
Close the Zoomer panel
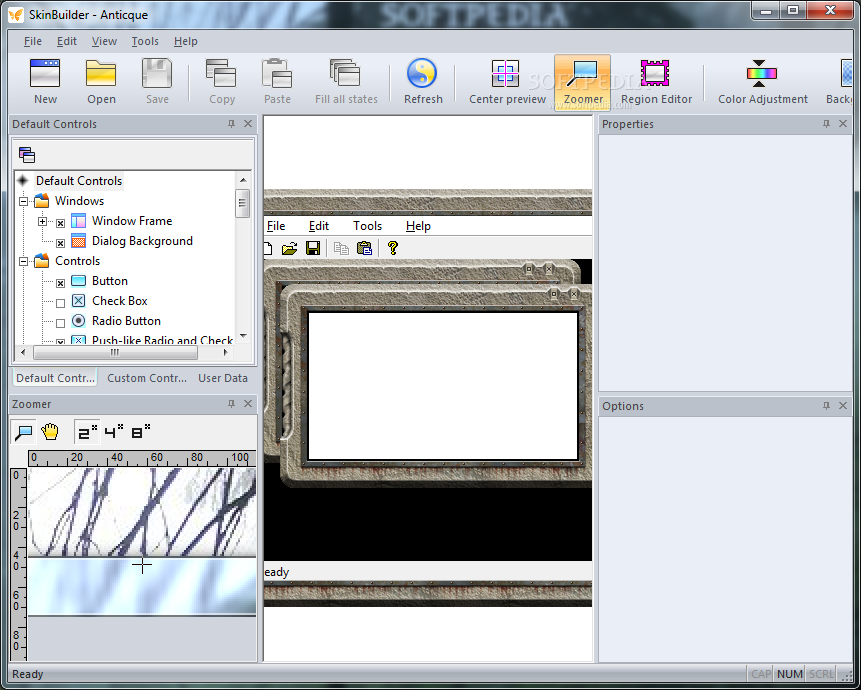coord(248,404)
